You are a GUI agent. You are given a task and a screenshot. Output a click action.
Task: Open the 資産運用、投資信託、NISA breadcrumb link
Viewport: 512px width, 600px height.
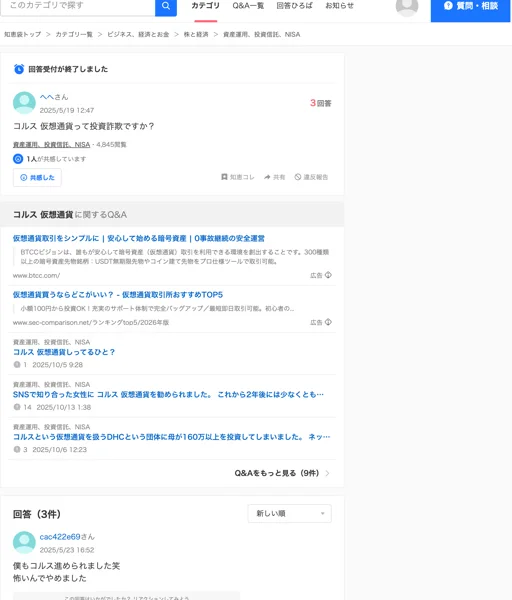click(x=262, y=34)
